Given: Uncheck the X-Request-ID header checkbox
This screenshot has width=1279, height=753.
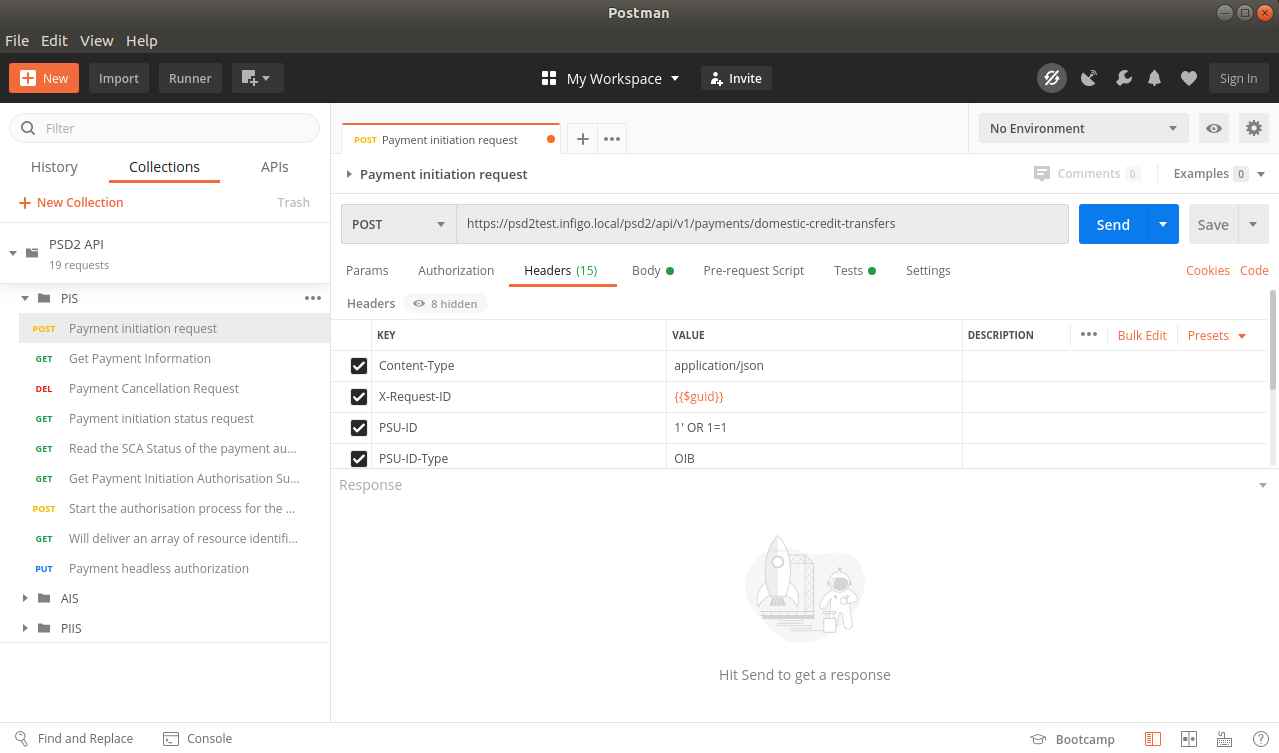Looking at the screenshot, I should (x=359, y=397).
